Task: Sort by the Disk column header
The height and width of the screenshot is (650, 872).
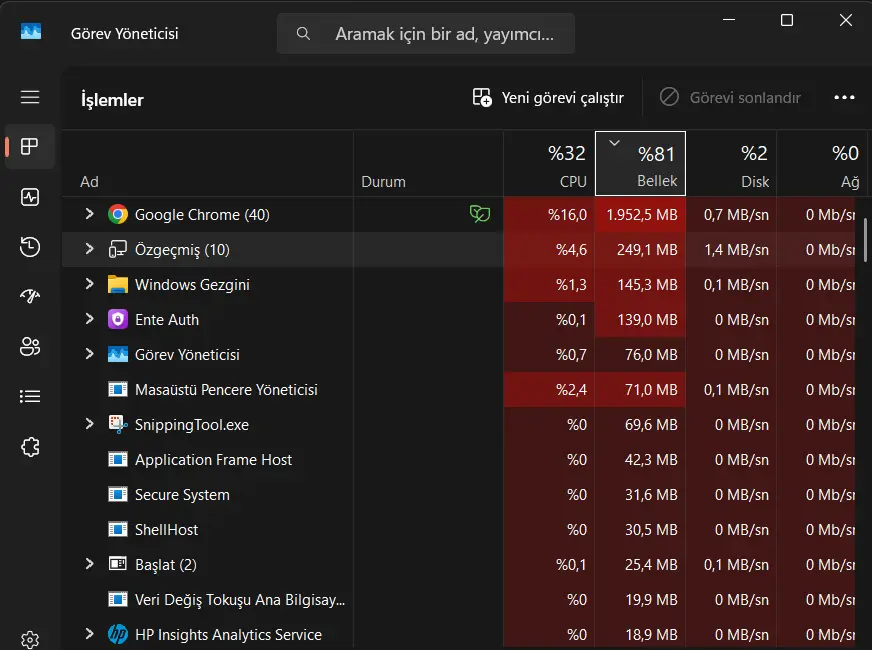Action: click(731, 163)
